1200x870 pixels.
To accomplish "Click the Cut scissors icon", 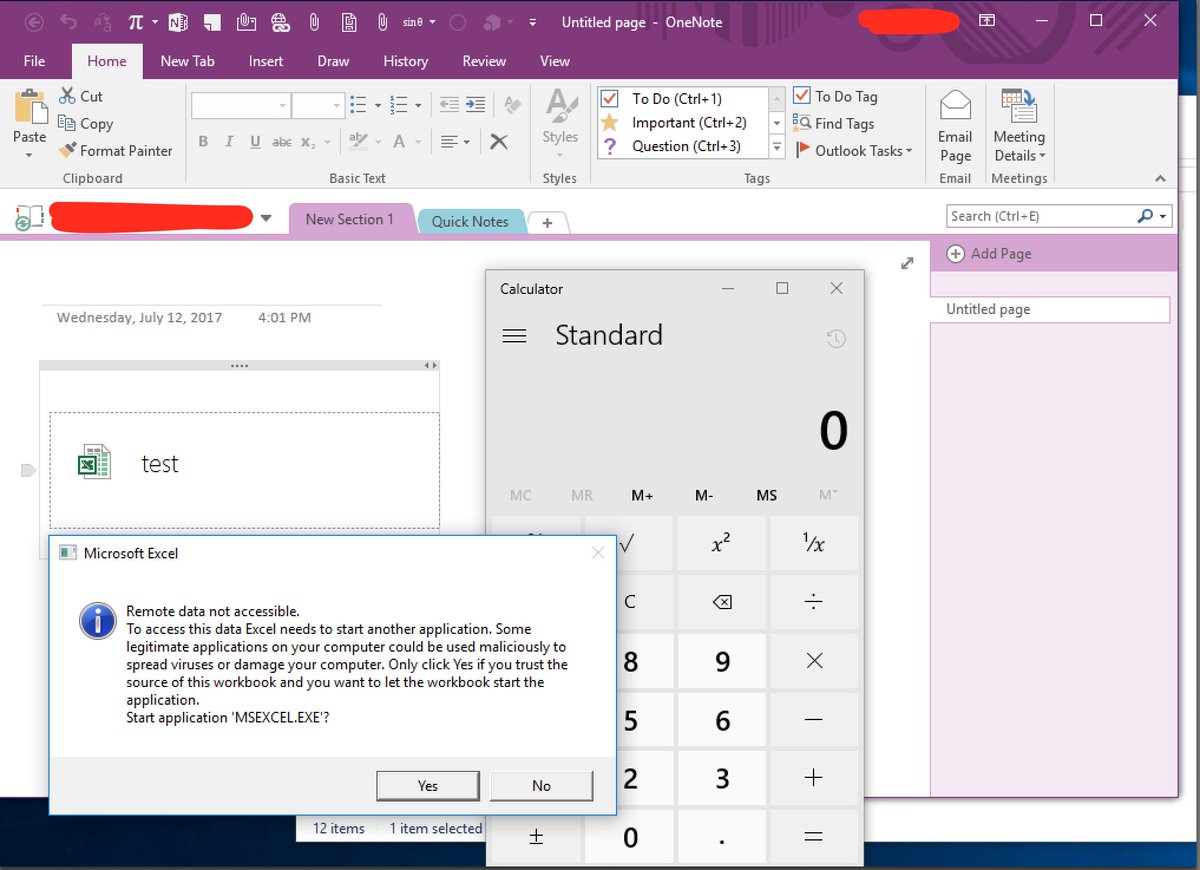I will pyautogui.click(x=67, y=96).
